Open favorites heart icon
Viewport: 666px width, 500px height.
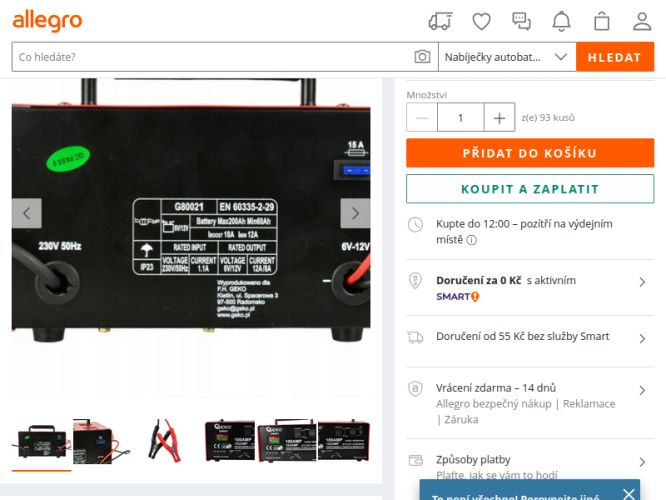click(x=481, y=21)
